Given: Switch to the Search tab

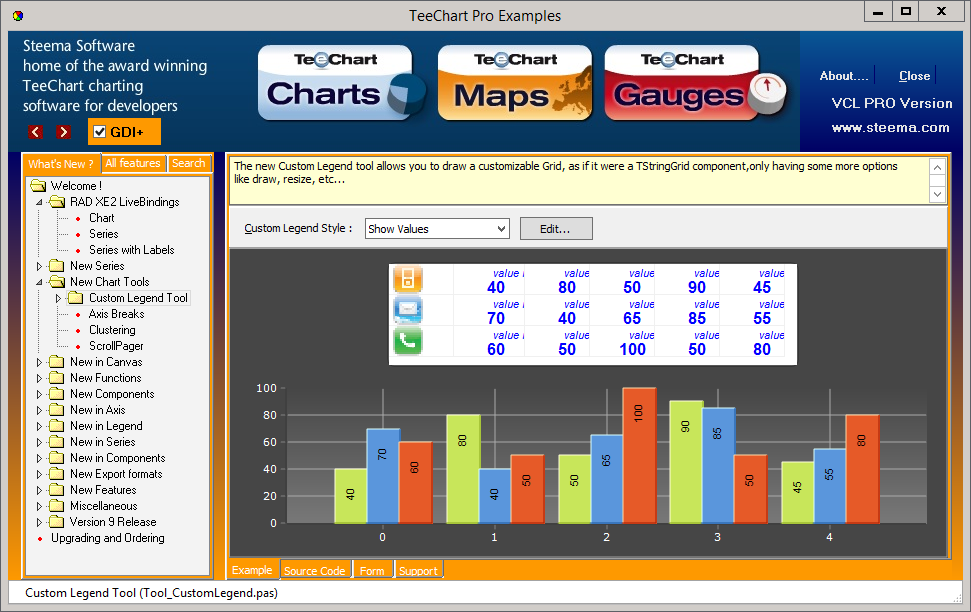Looking at the screenshot, I should 188,163.
